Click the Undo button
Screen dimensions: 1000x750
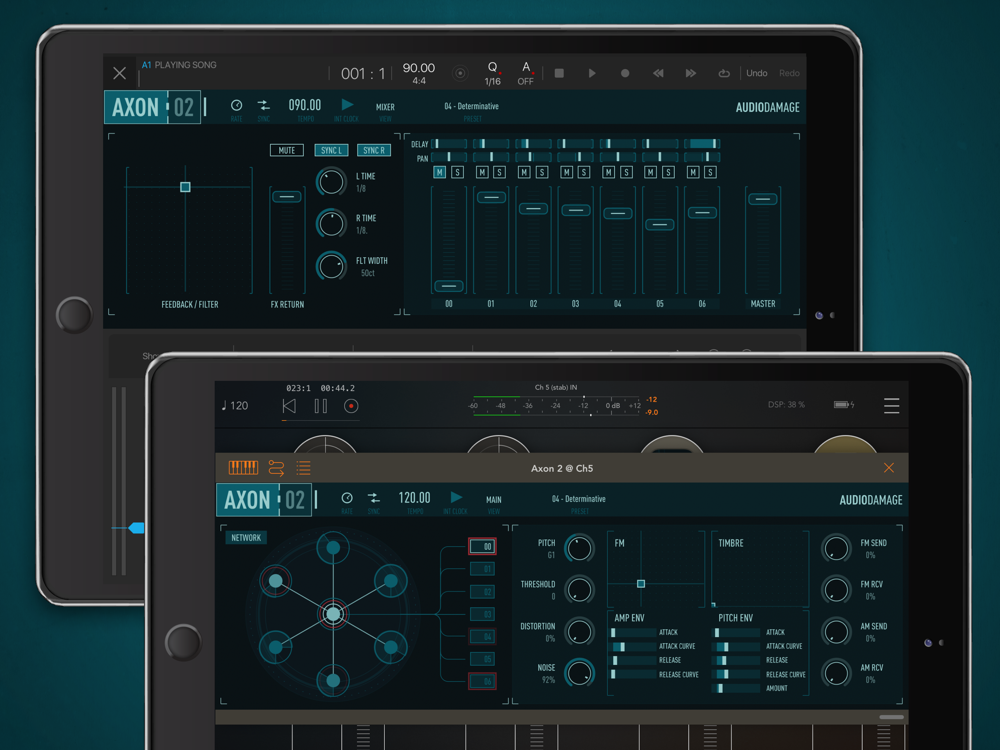tap(757, 73)
